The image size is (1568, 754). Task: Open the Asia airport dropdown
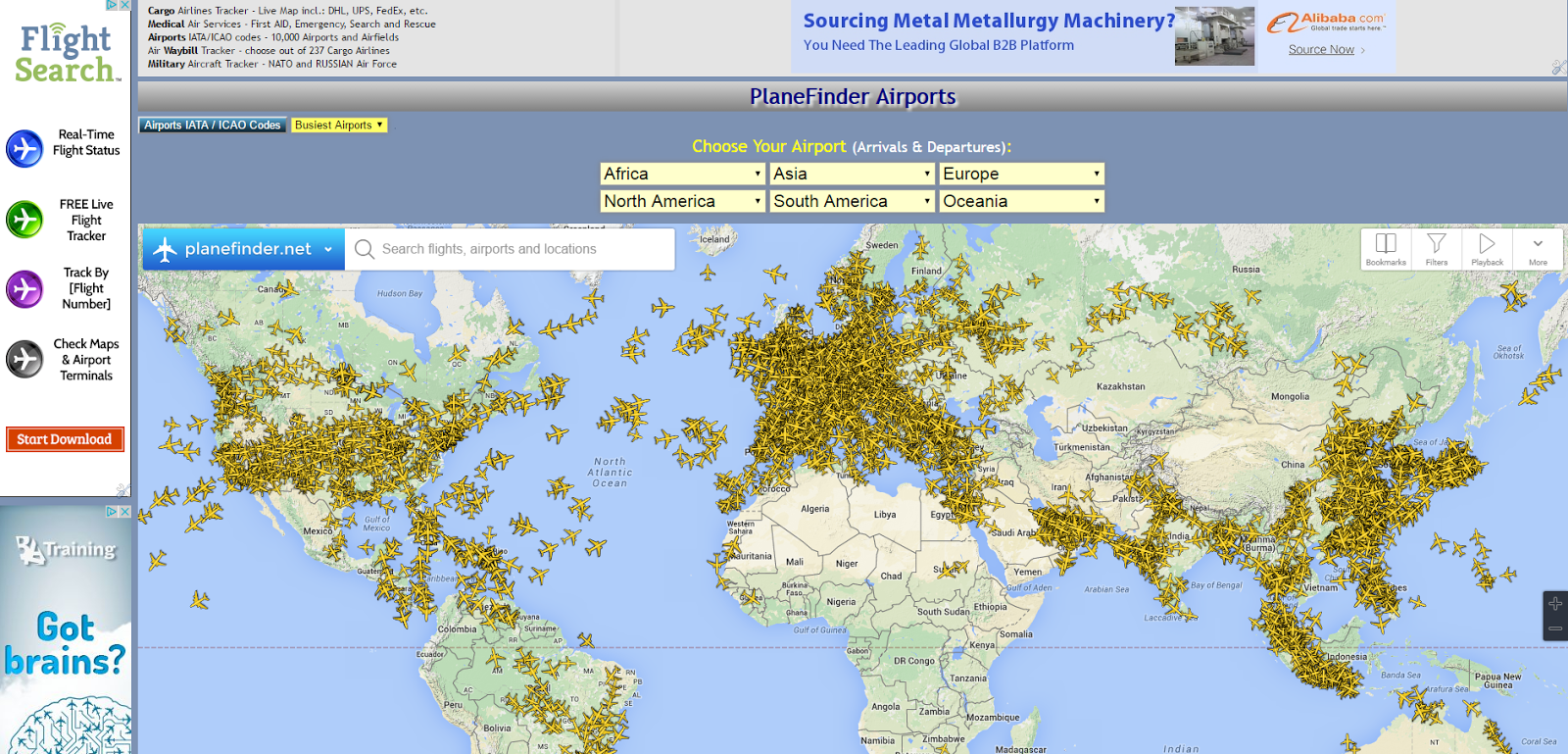[x=852, y=174]
